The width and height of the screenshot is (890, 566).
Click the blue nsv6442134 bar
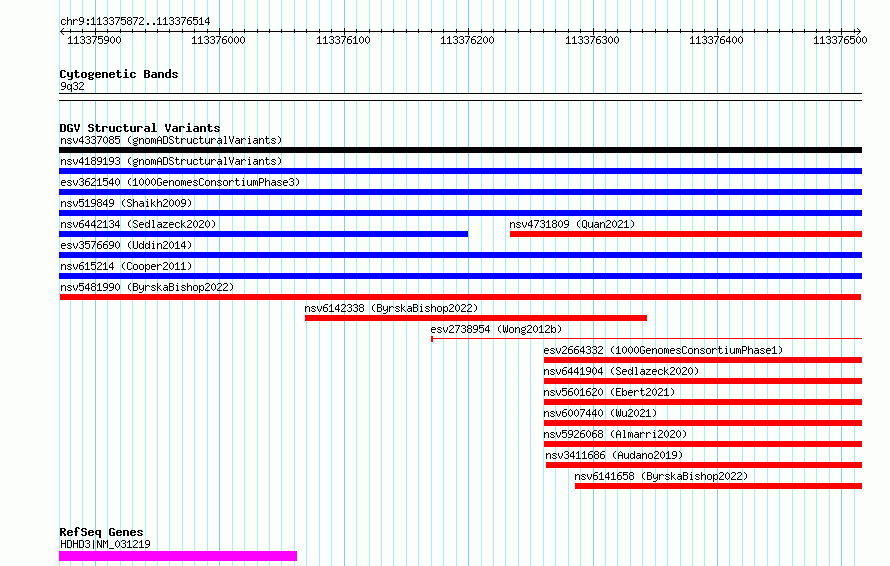click(263, 234)
